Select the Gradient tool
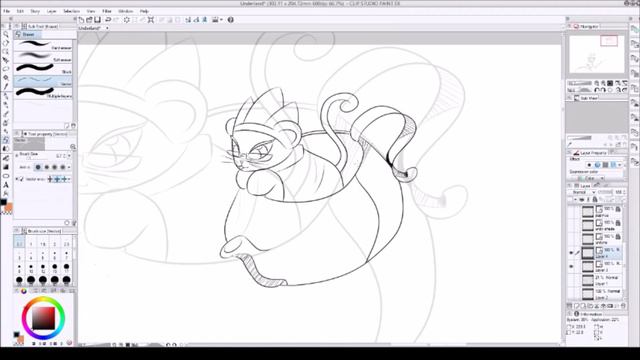This screenshot has width=640, height=360. coord(6,167)
